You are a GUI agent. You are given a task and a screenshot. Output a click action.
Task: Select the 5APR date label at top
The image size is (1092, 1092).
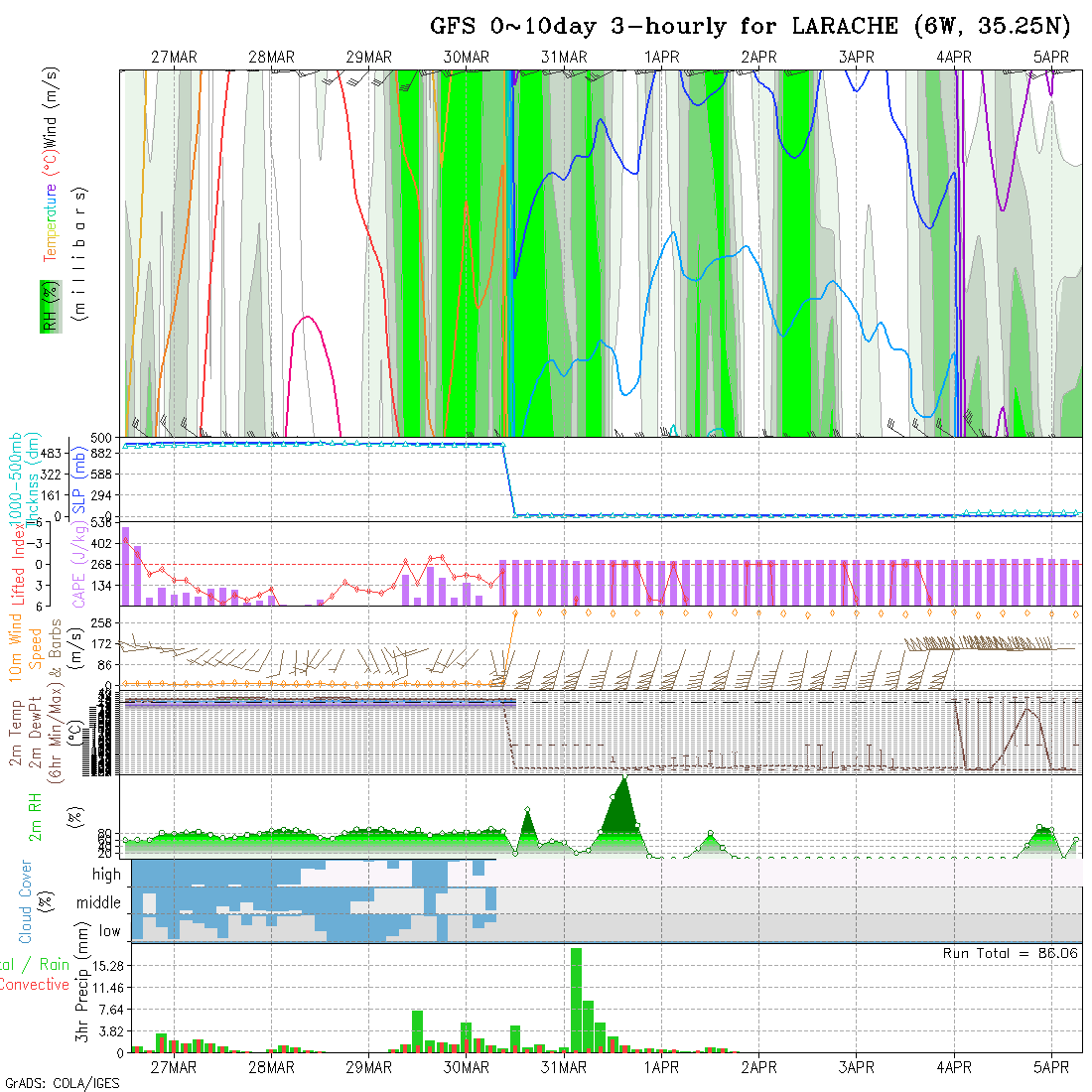(x=1050, y=58)
